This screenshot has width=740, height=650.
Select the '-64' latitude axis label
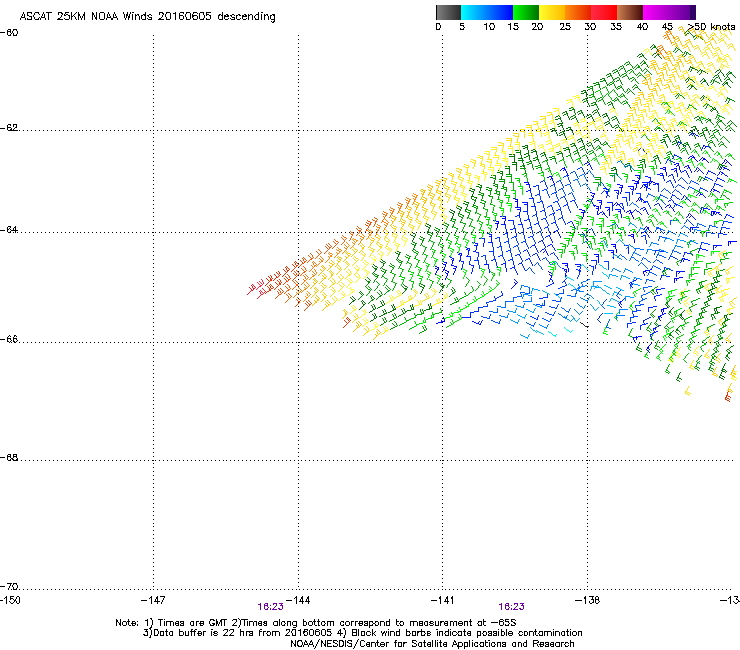tap(9, 230)
